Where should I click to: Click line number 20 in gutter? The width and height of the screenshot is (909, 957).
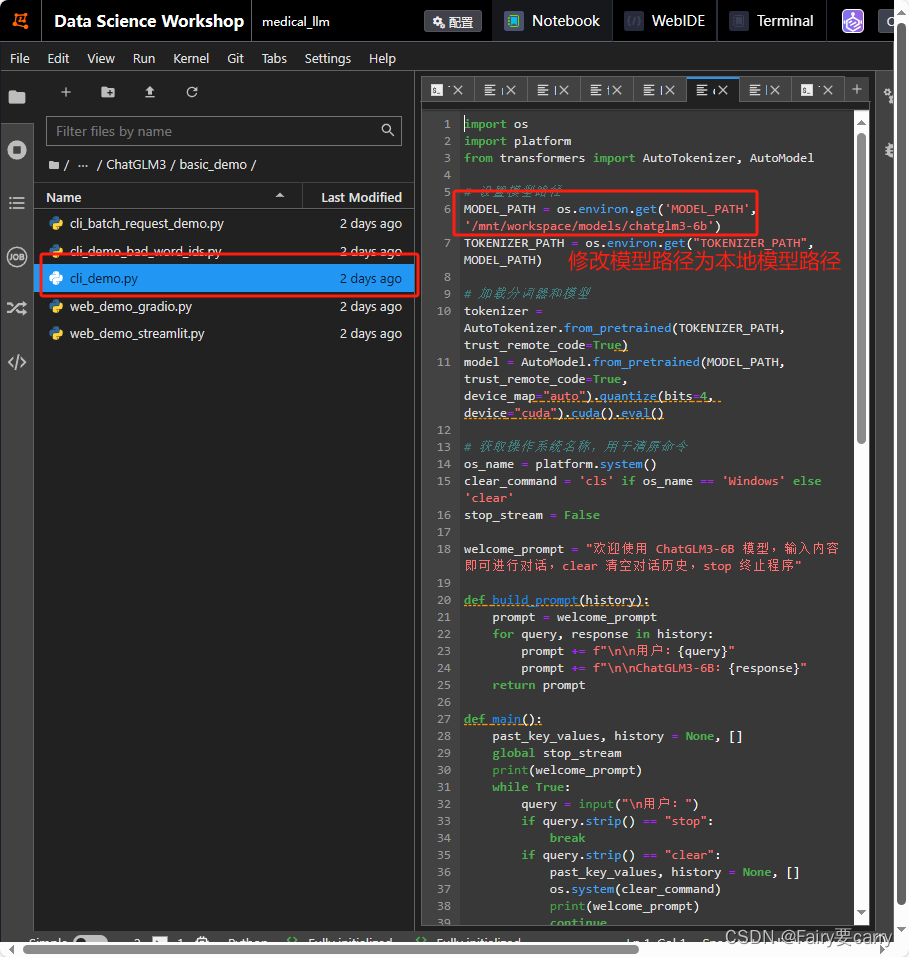point(444,600)
